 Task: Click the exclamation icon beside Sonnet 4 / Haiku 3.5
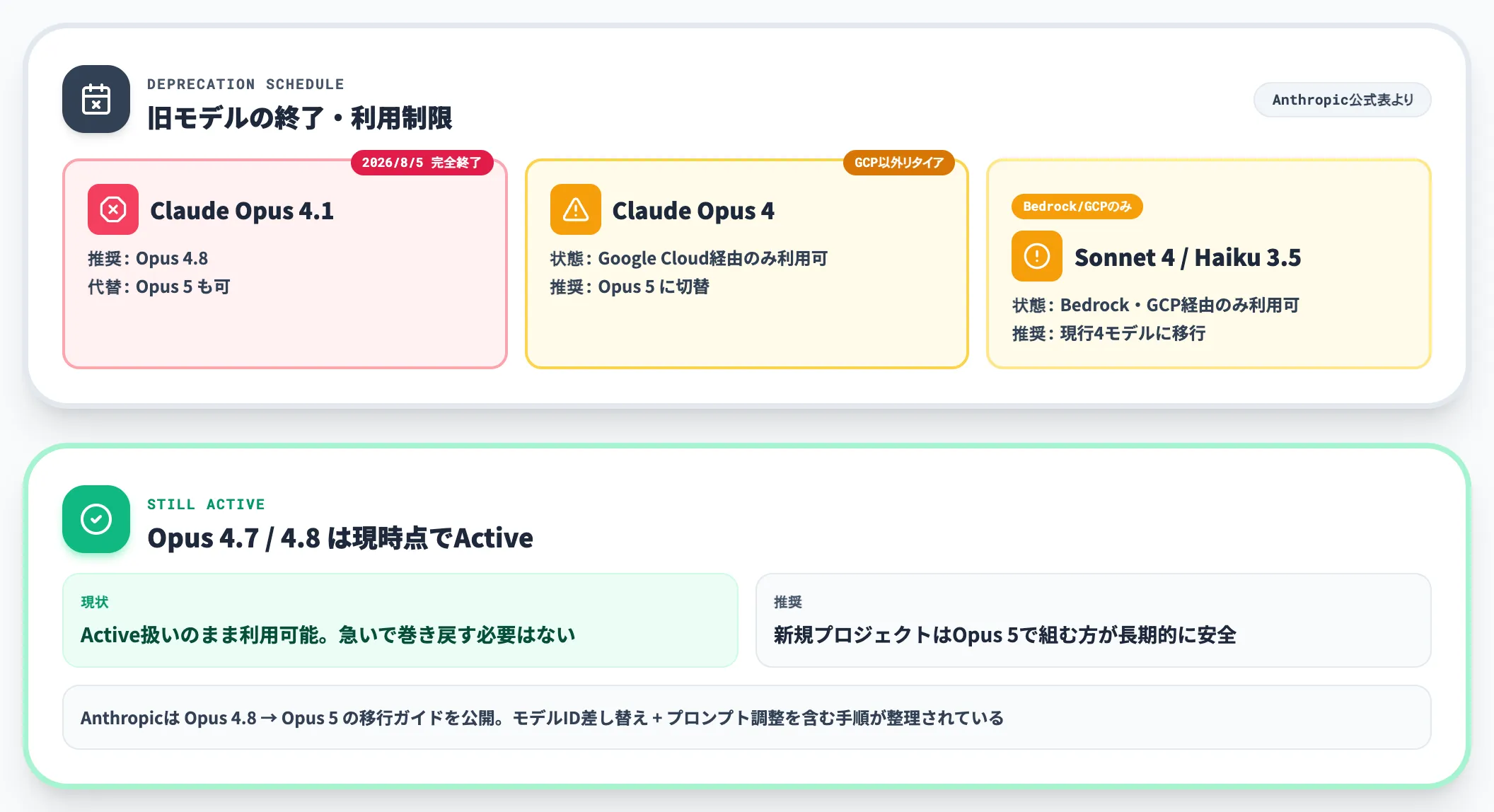point(1037,256)
